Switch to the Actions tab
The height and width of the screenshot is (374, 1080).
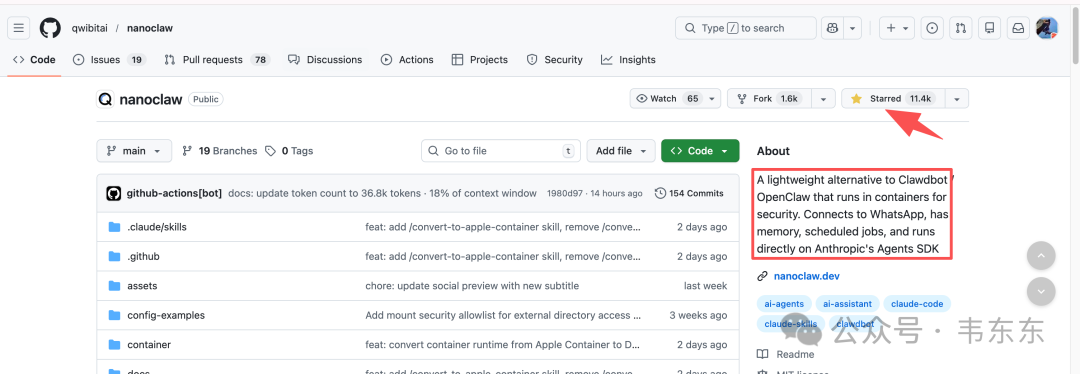(x=408, y=60)
